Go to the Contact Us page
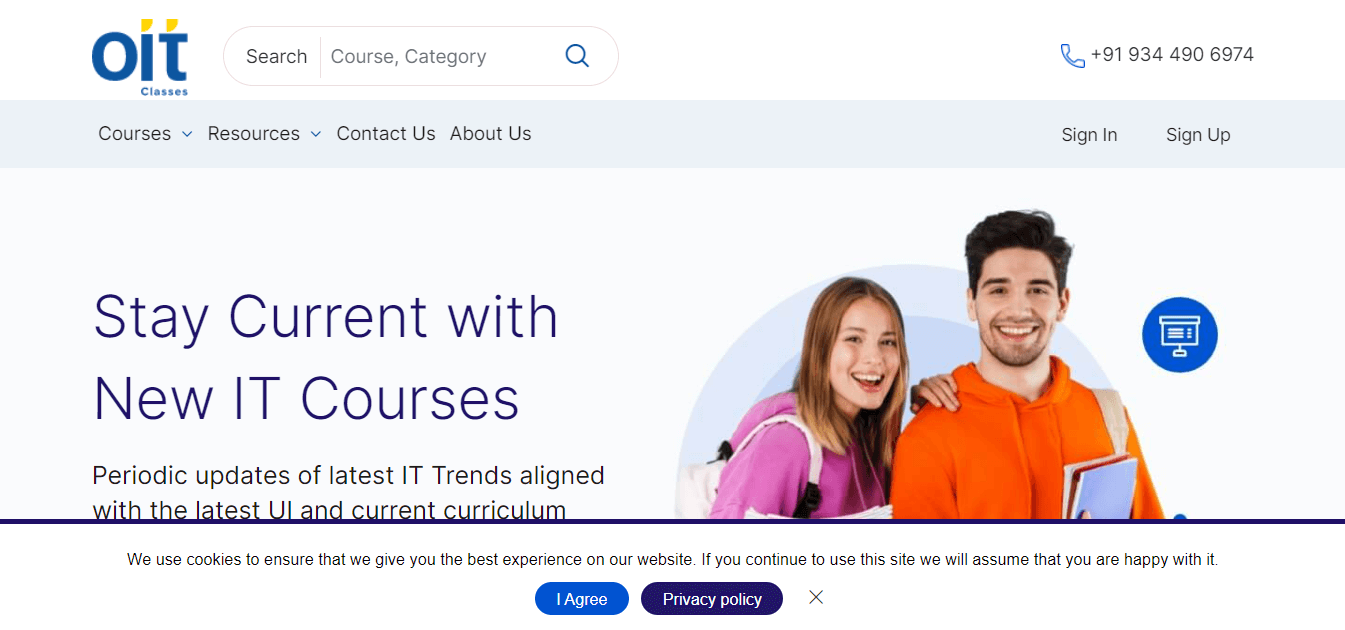Screen dimensions: 1345x630 (x=386, y=134)
